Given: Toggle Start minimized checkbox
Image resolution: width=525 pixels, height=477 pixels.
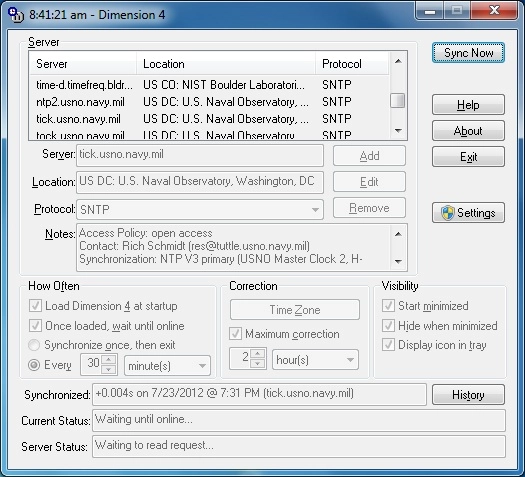Looking at the screenshot, I should tap(388, 305).
